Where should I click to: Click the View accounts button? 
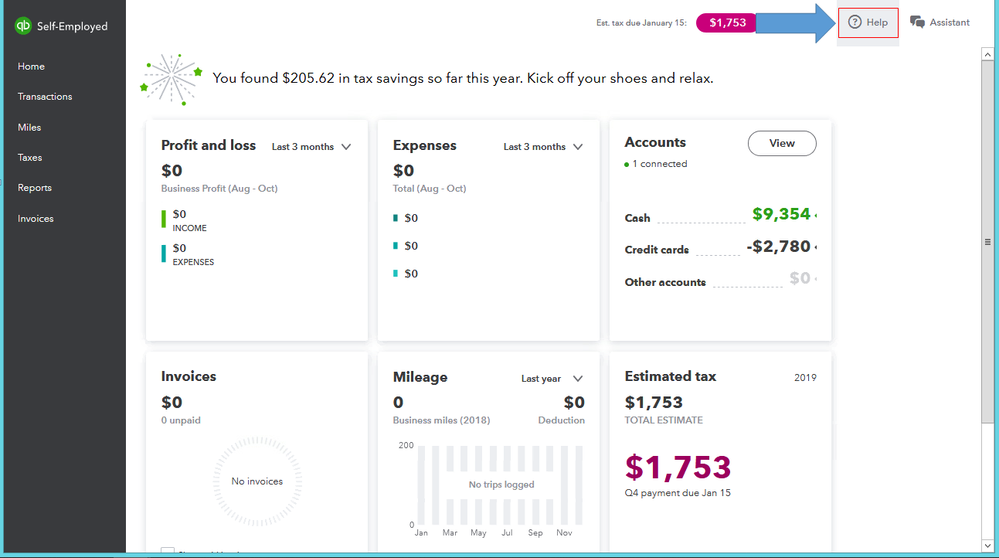[x=782, y=143]
